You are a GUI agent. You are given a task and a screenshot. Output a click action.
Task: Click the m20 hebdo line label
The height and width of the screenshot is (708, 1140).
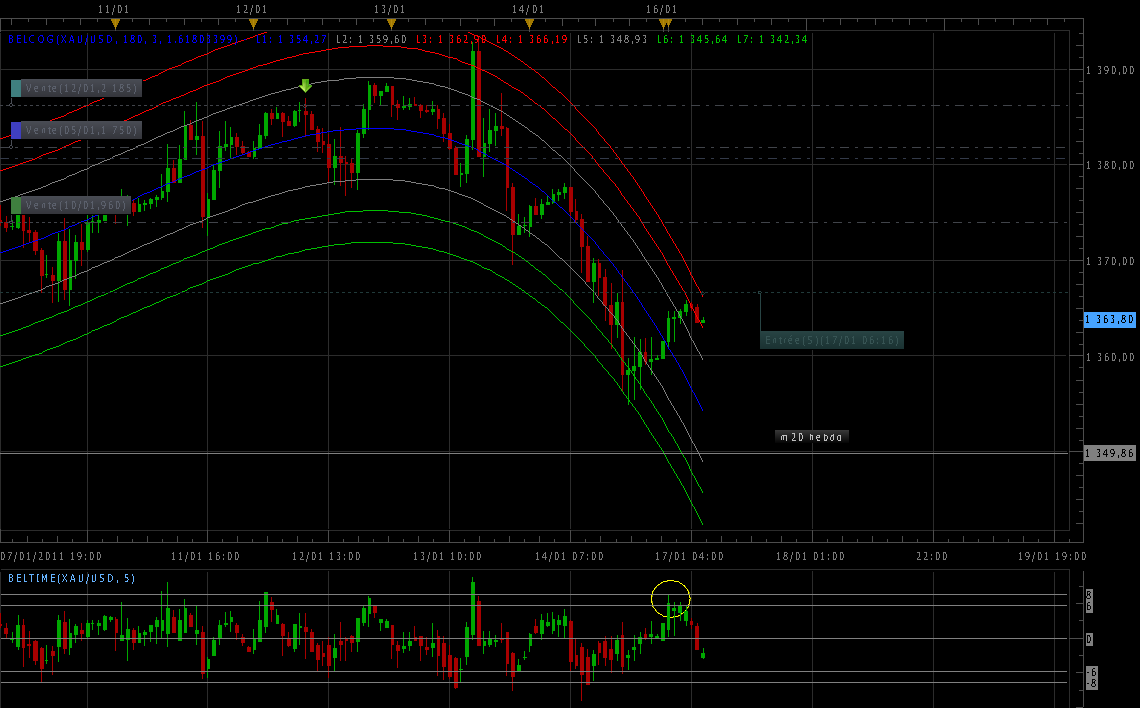coord(812,437)
